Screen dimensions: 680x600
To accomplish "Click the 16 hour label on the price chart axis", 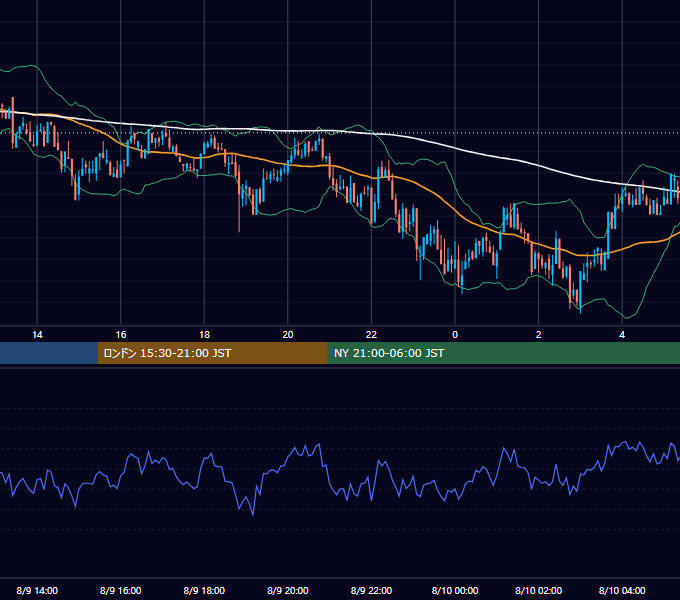I will (x=121, y=335).
